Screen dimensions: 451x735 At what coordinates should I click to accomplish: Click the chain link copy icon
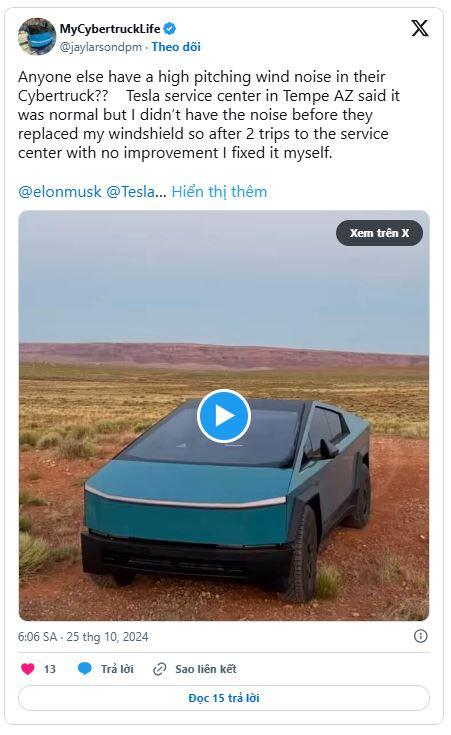pos(159,669)
